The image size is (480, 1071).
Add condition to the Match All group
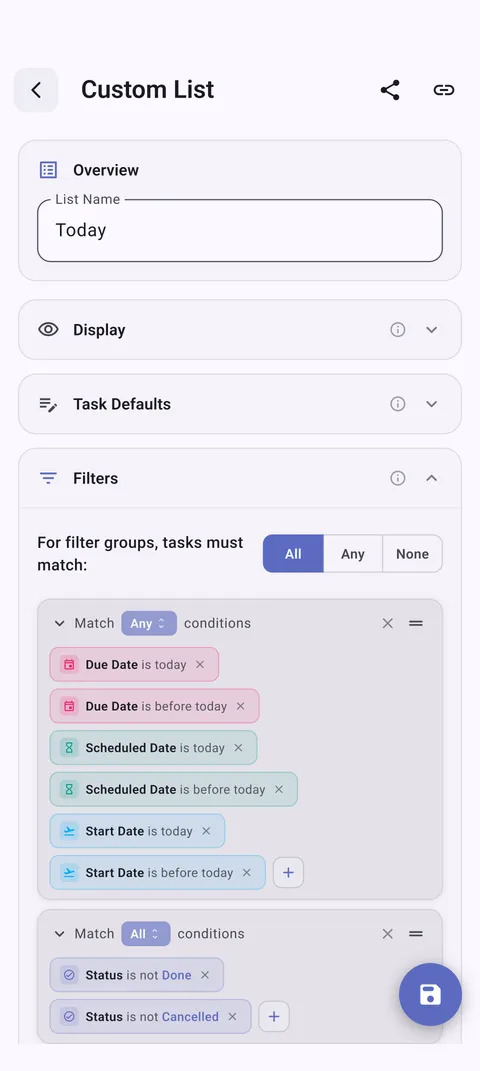(x=274, y=1017)
